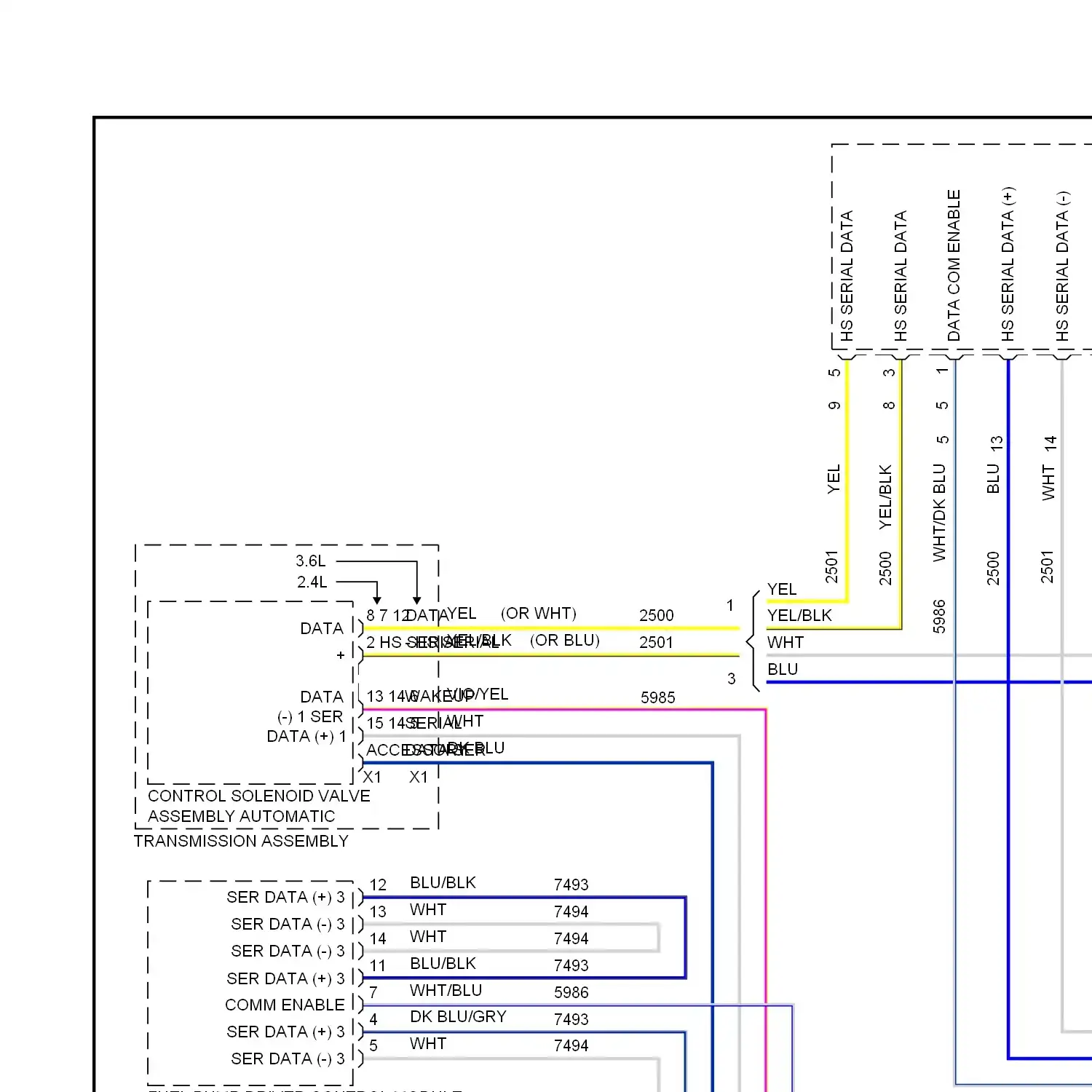The image size is (1092, 1092).
Task: Click WHT wire label at pin 5
Action: point(428,1044)
